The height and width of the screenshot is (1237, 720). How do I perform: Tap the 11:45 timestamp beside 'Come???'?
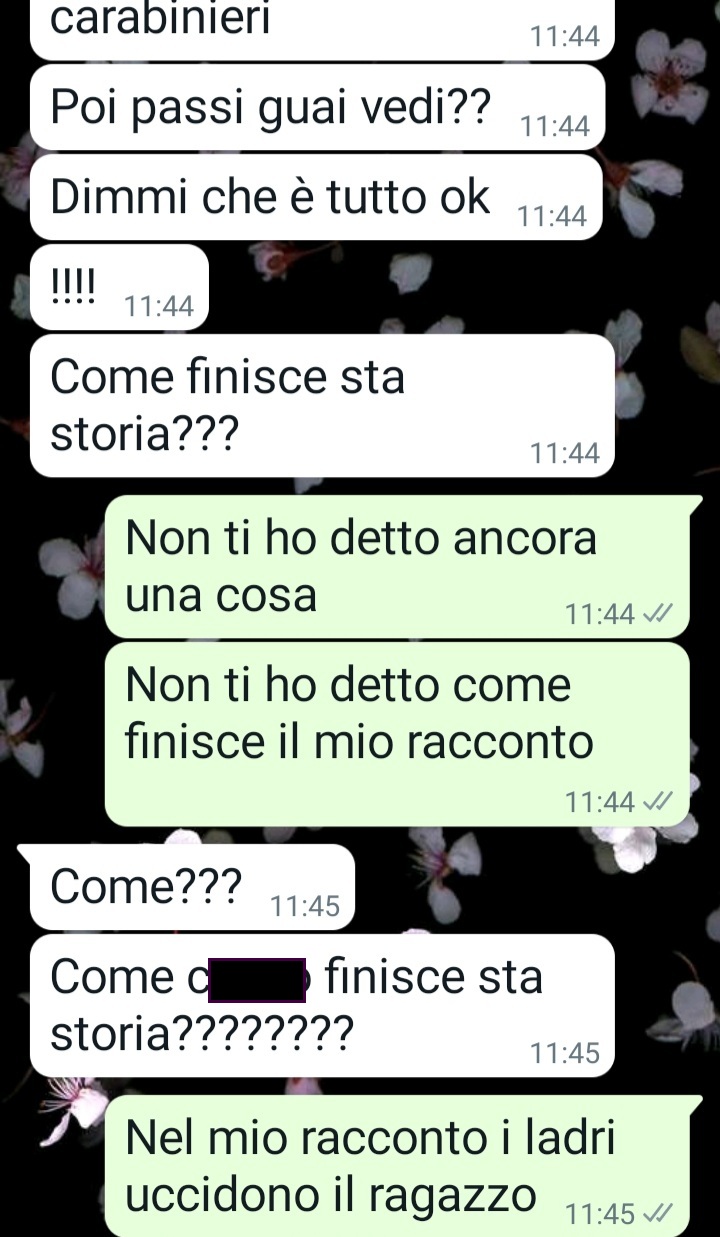pyautogui.click(x=306, y=906)
